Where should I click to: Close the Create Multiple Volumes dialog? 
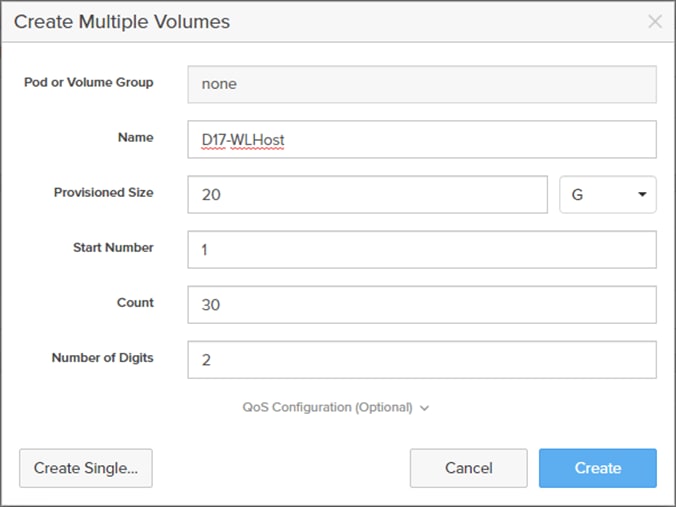[x=655, y=21]
